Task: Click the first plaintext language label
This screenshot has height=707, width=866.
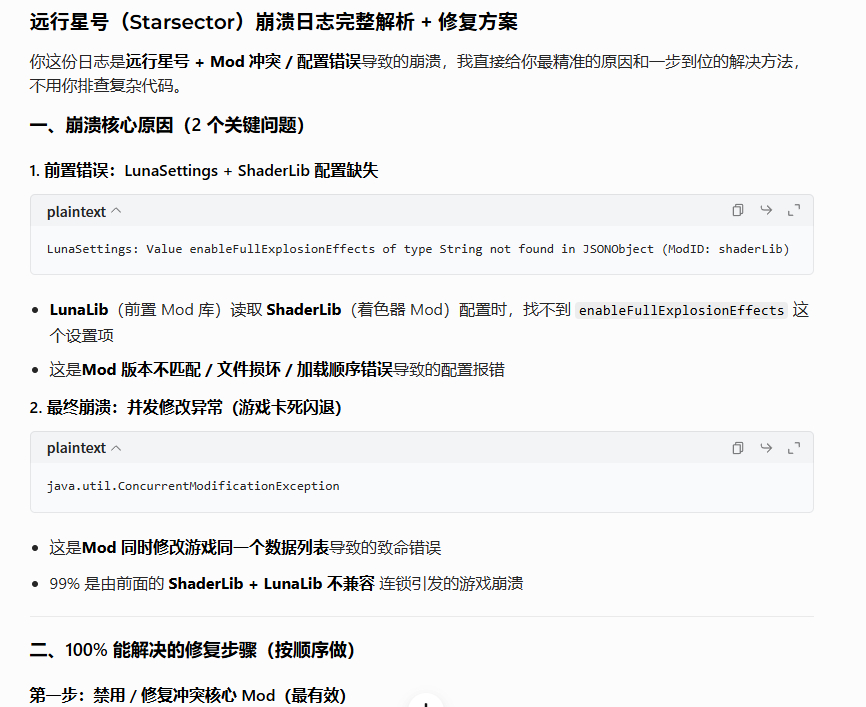Action: tap(76, 212)
